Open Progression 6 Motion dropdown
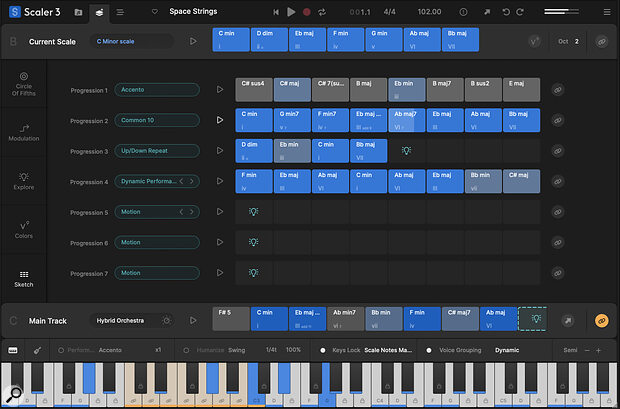Image resolution: width=620 pixels, height=409 pixels. click(x=157, y=242)
